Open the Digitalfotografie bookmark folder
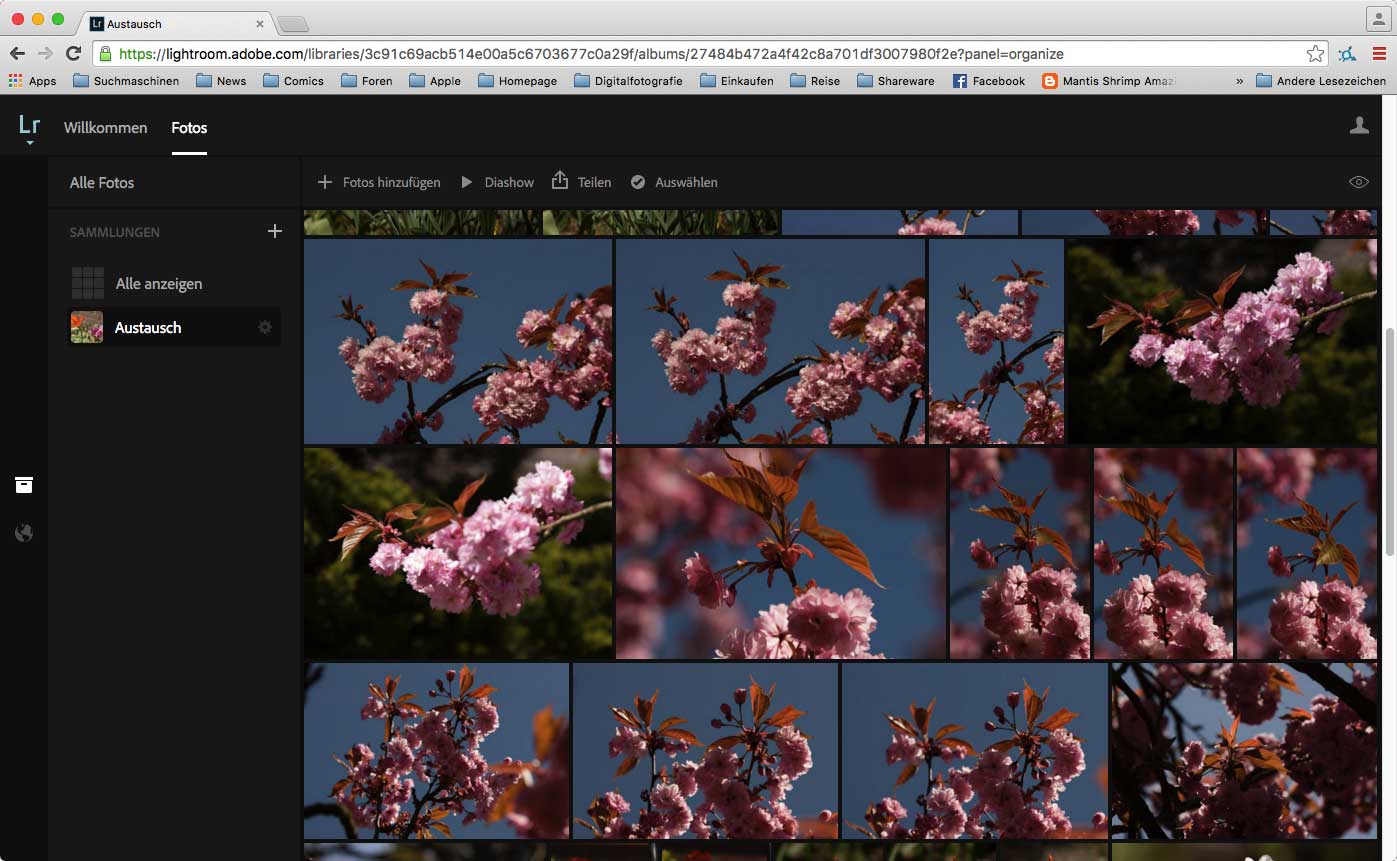 click(x=628, y=81)
